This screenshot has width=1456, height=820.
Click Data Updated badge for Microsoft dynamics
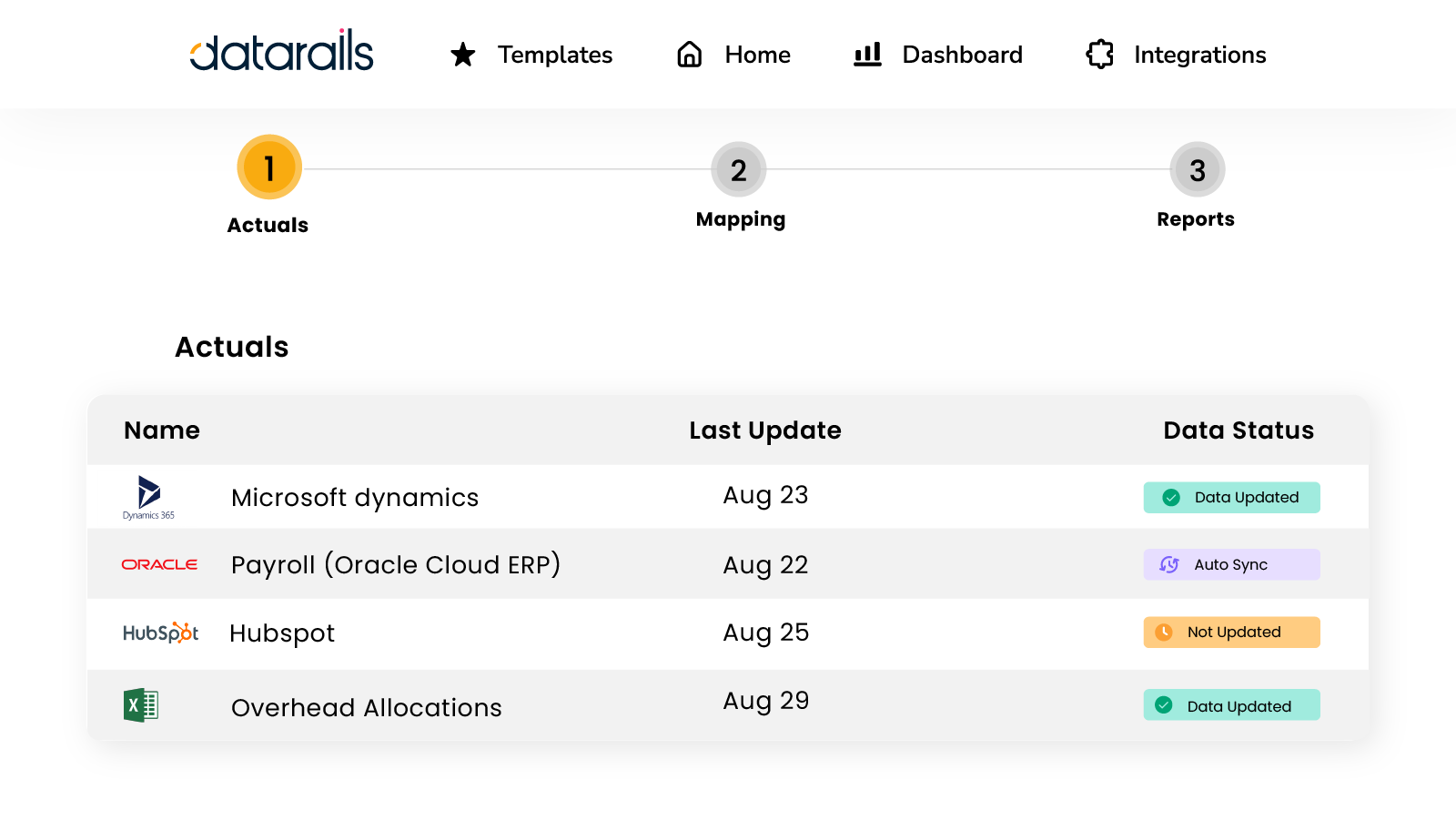1231,498
